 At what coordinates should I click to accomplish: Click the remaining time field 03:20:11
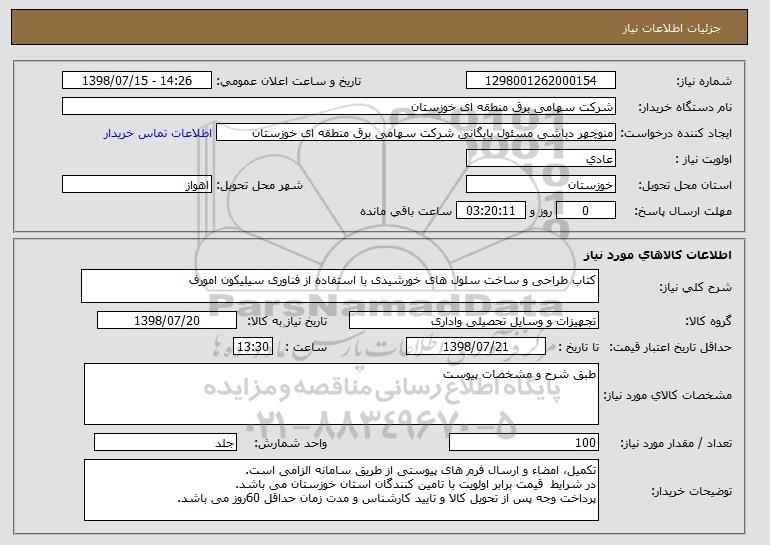491,211
